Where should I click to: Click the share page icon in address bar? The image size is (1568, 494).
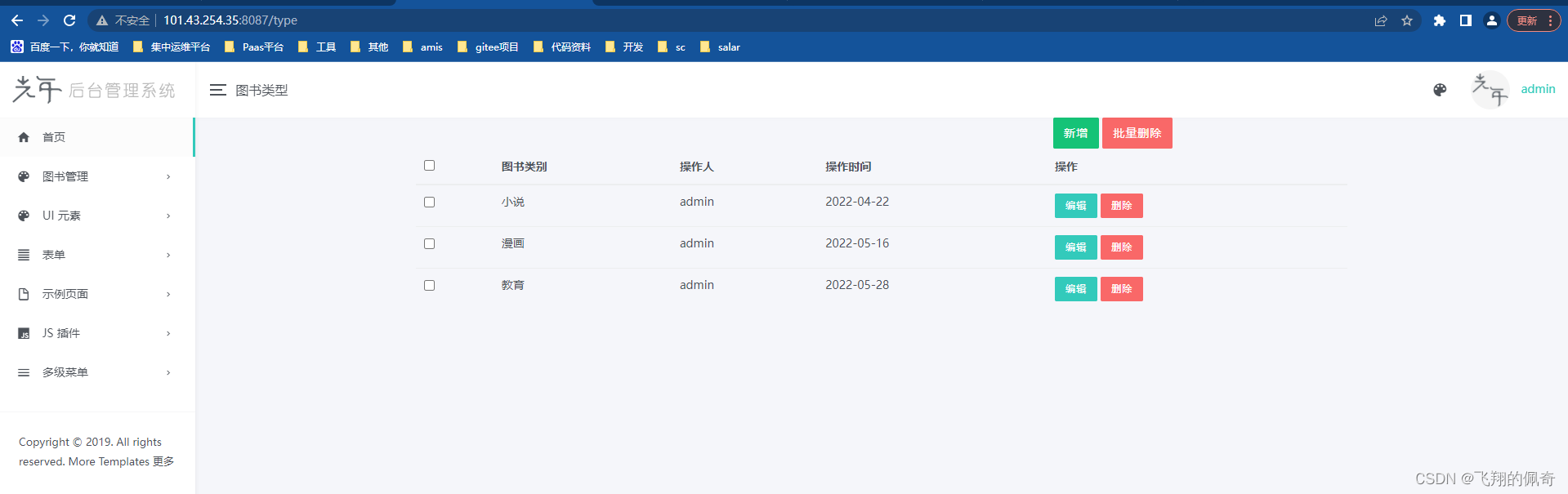click(x=1381, y=20)
